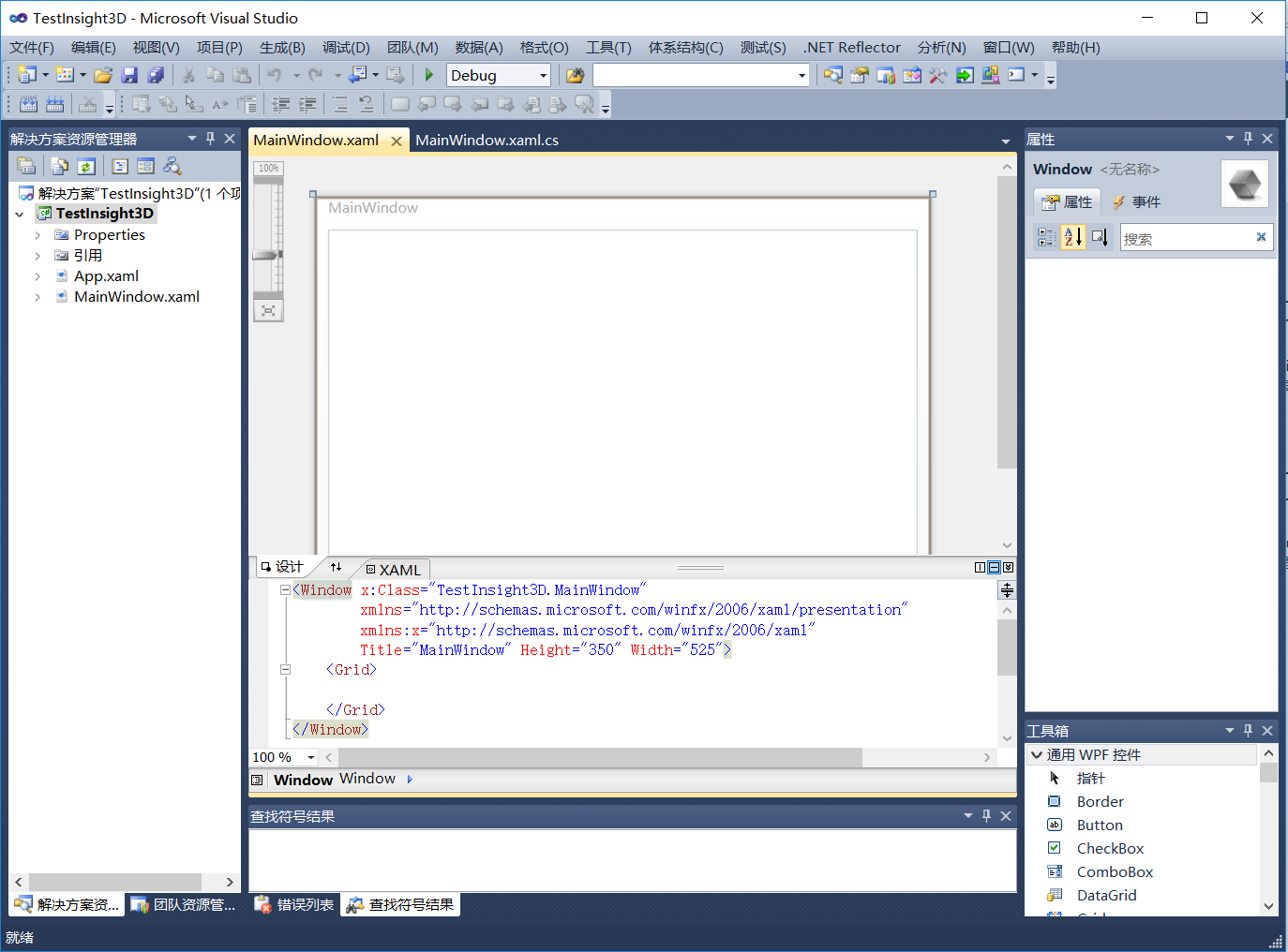
Task: Click Add New Item toolbar icon
Action: [x=65, y=75]
